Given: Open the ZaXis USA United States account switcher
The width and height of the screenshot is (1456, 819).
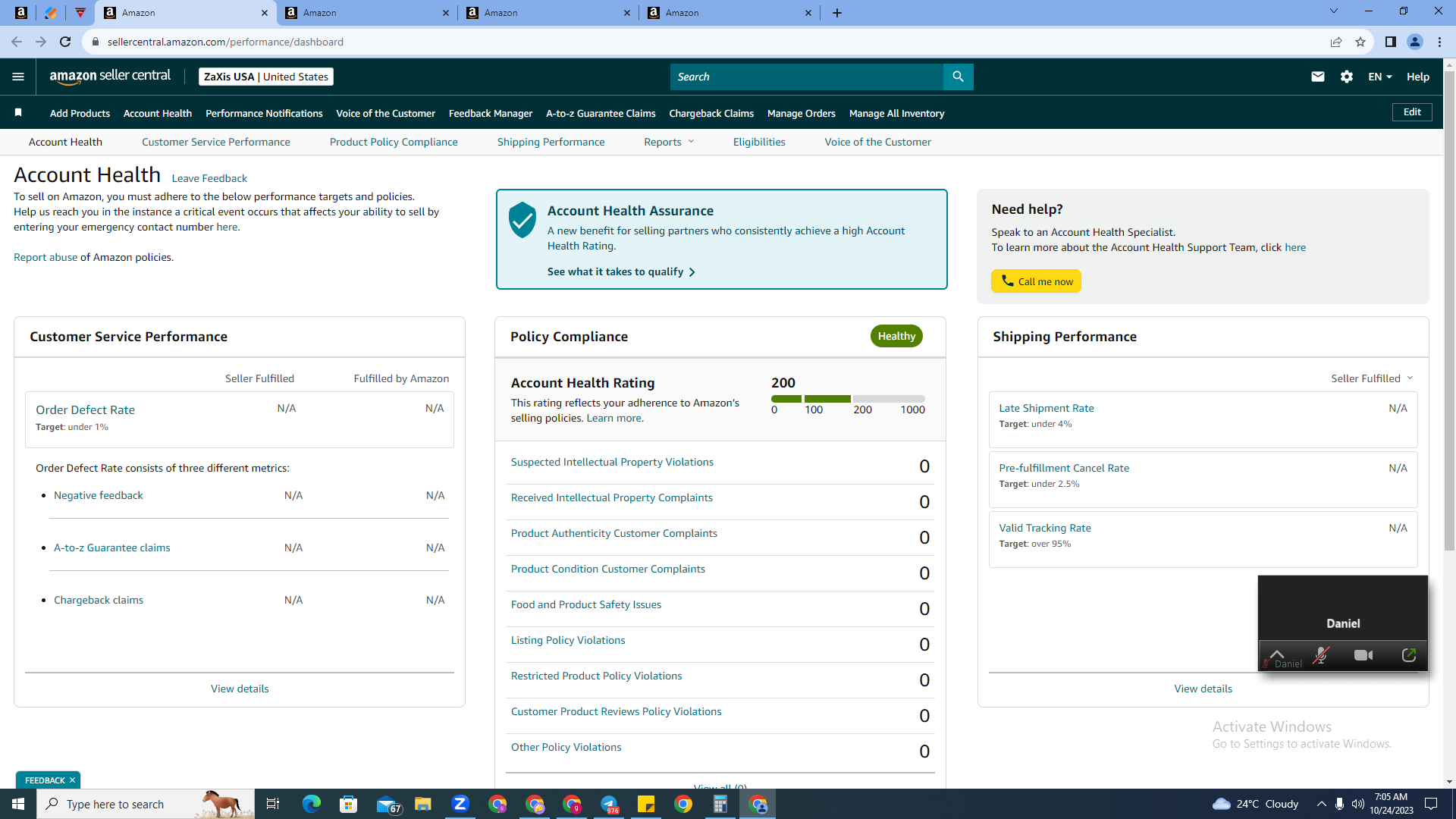Looking at the screenshot, I should click(266, 77).
